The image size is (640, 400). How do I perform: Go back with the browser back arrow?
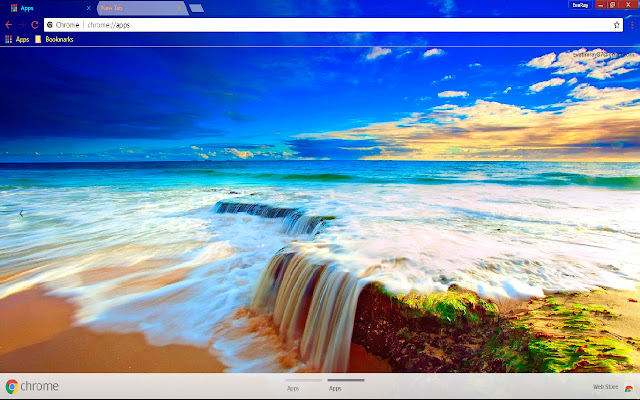[8, 25]
